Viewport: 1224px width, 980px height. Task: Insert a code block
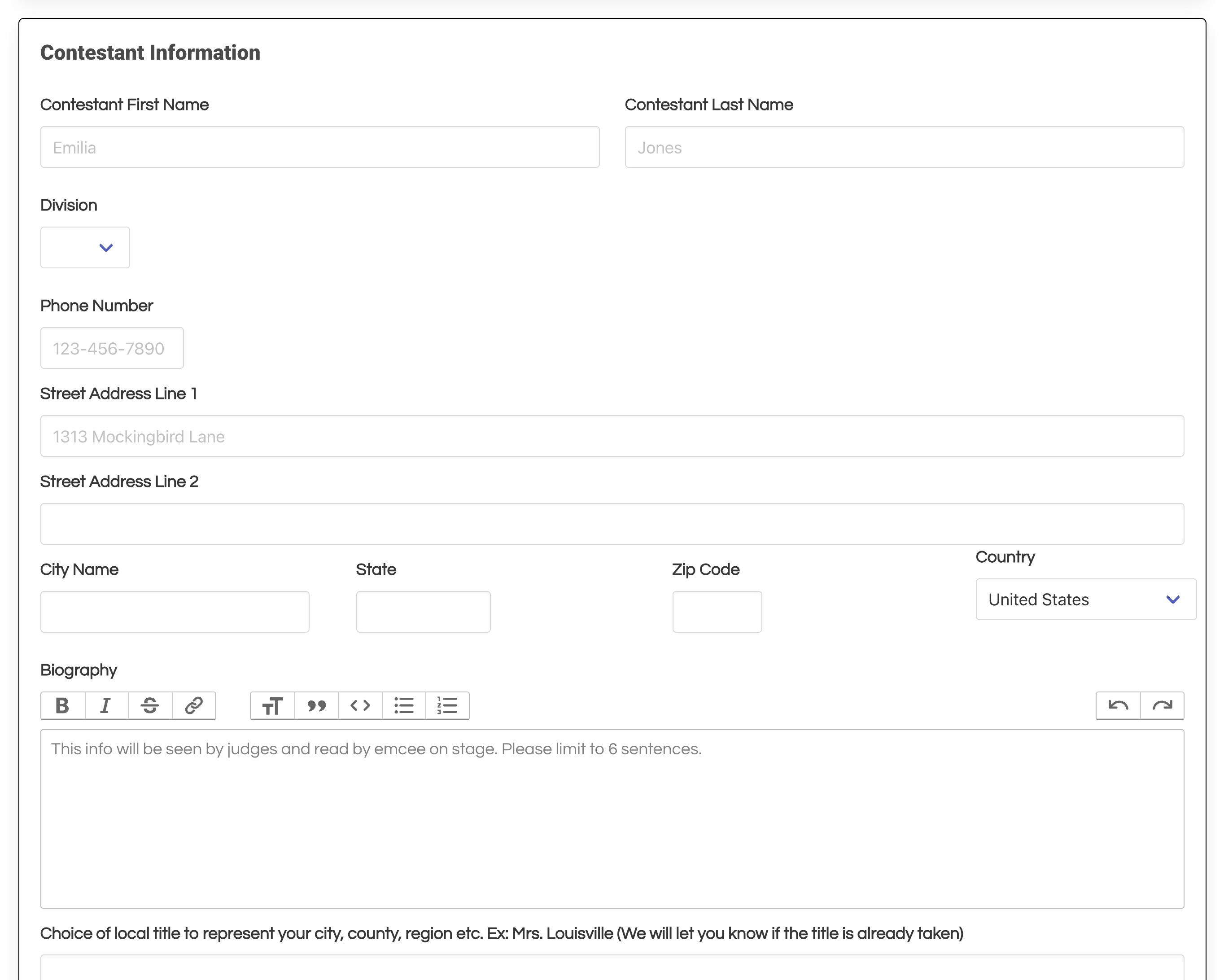(360, 706)
